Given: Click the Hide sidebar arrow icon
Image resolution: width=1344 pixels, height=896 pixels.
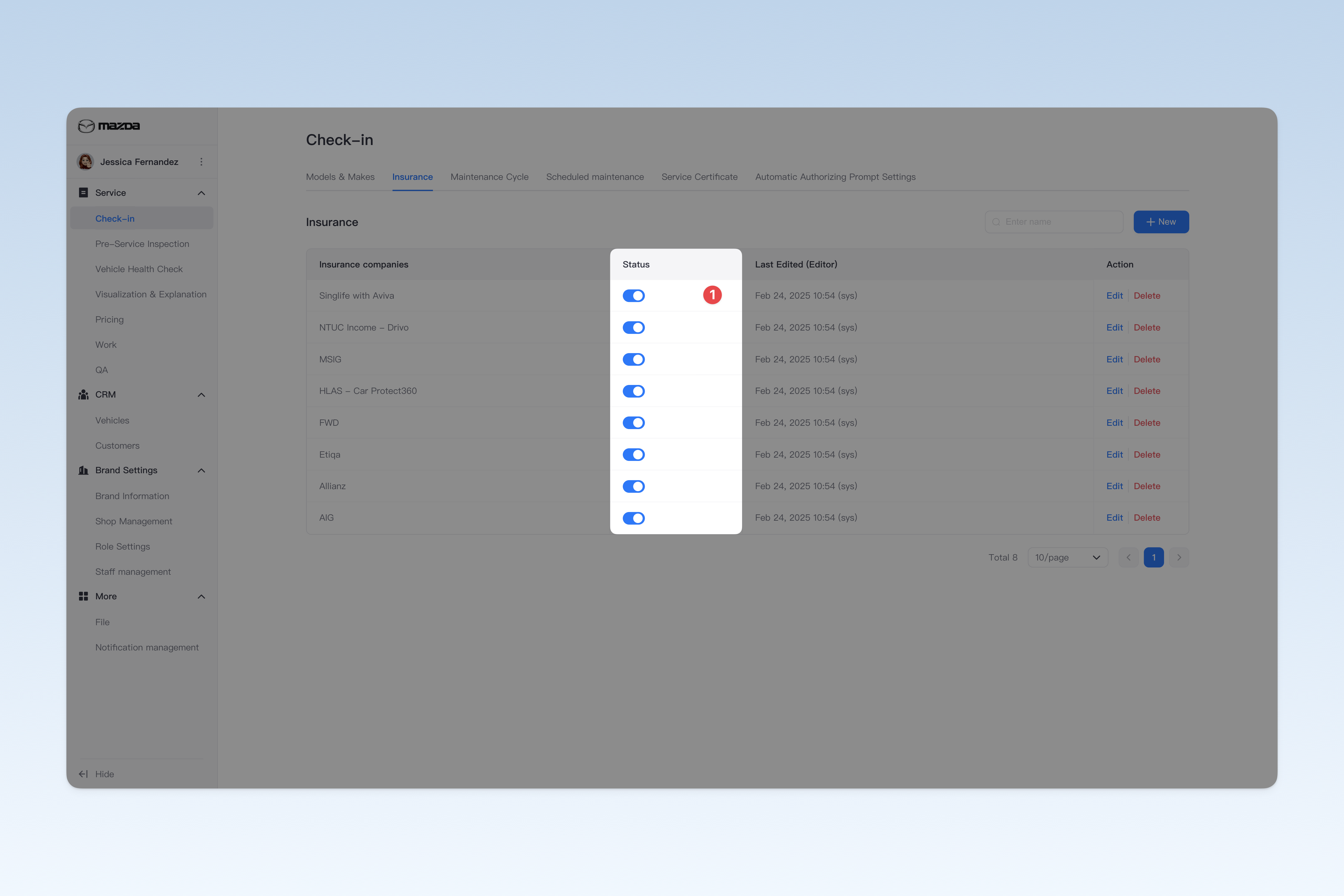Looking at the screenshot, I should [83, 774].
